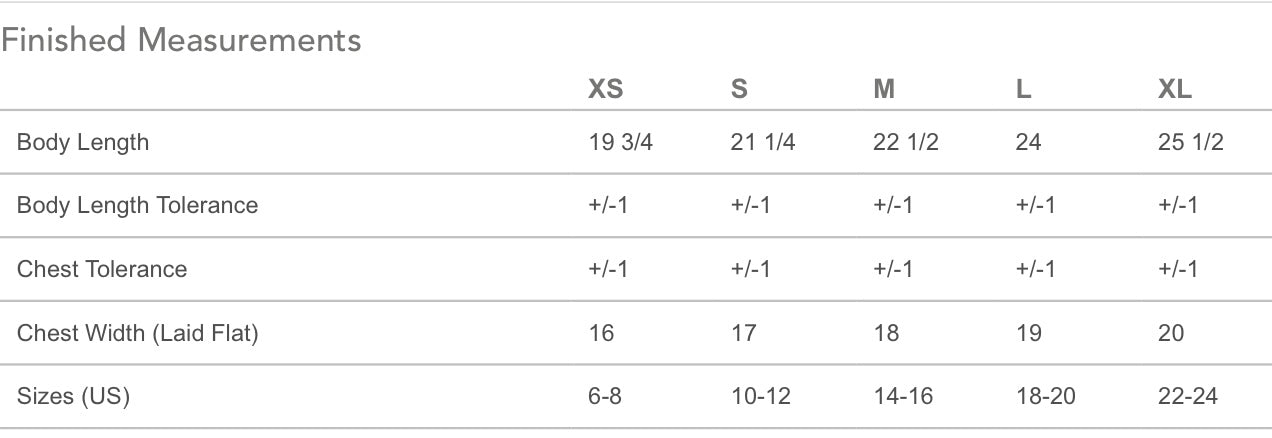Select the S size column header

739,89
